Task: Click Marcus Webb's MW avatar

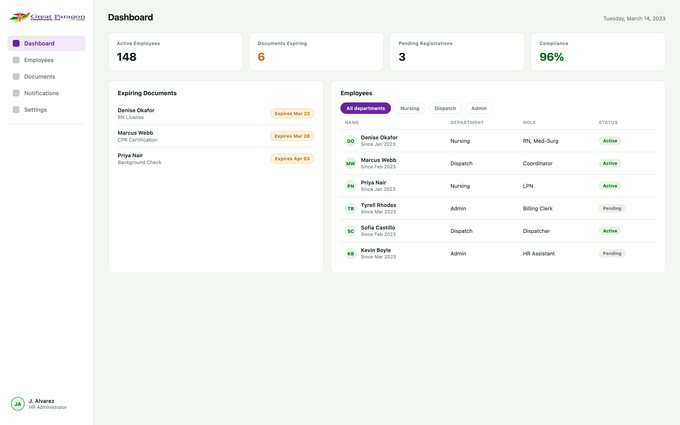Action: [x=350, y=163]
